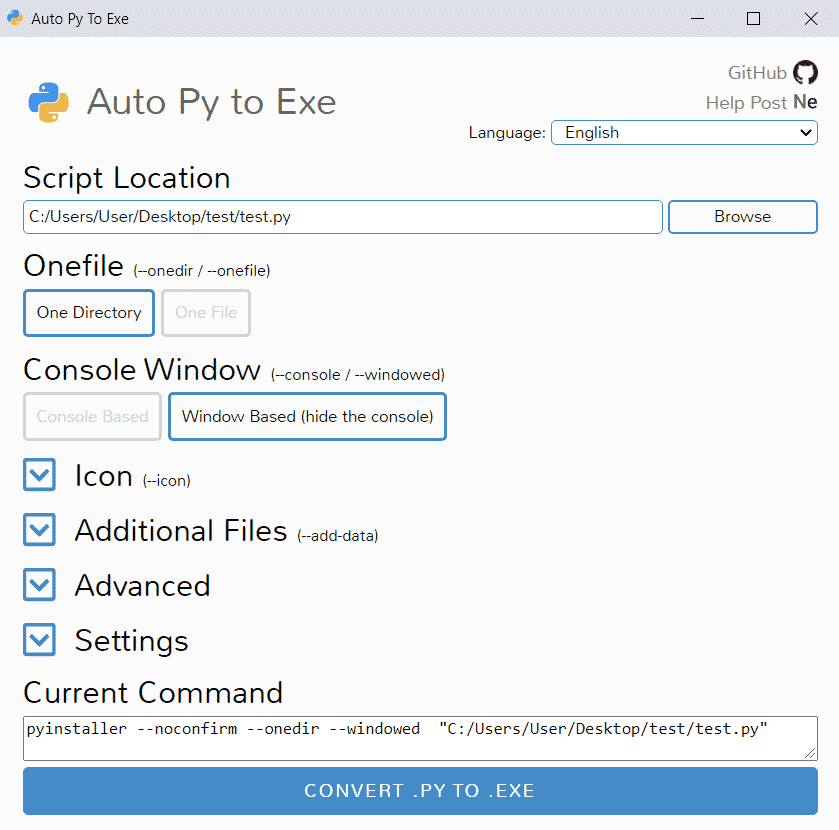The height and width of the screenshot is (830, 839).
Task: Open the GitHub text link
Action: 757,73
